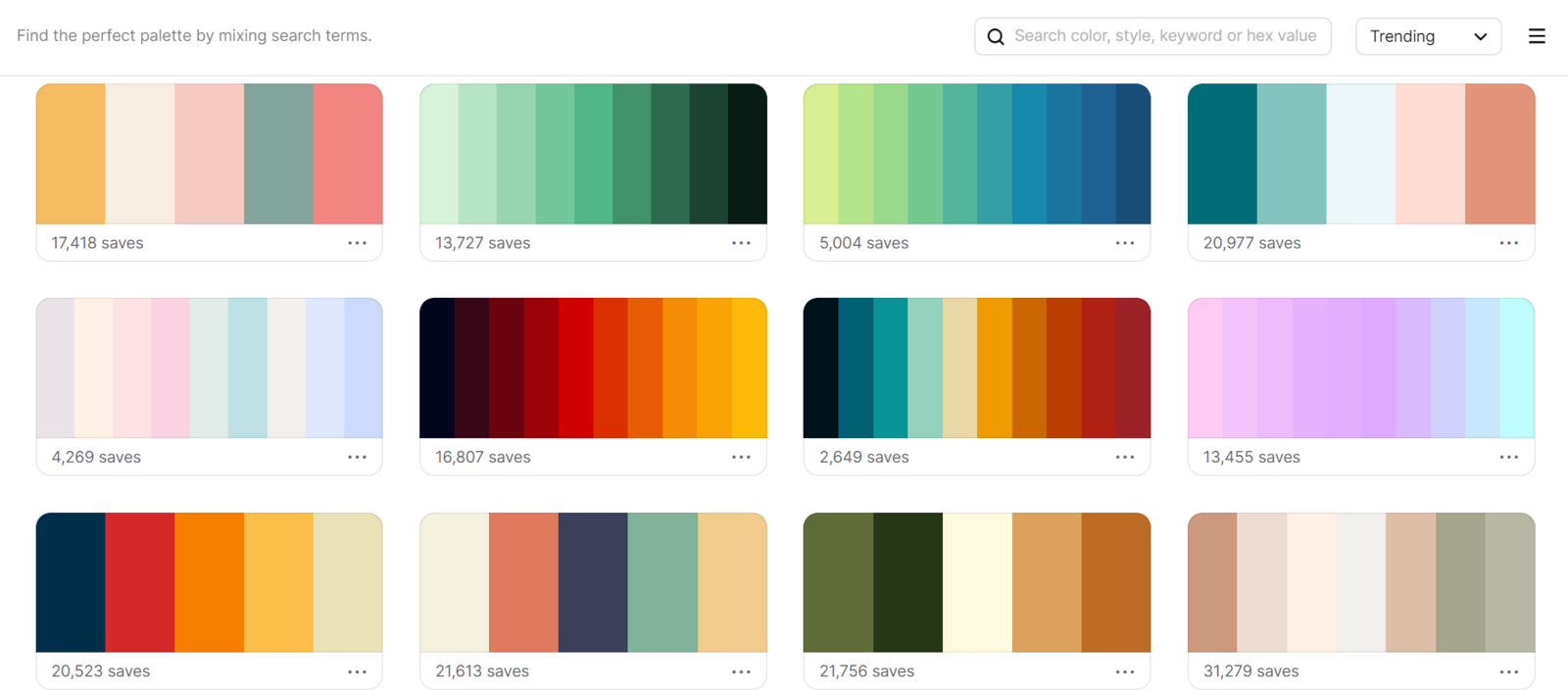Select the aqua swatch in purple gradient palette
The image size is (1568, 690).
point(1517,368)
